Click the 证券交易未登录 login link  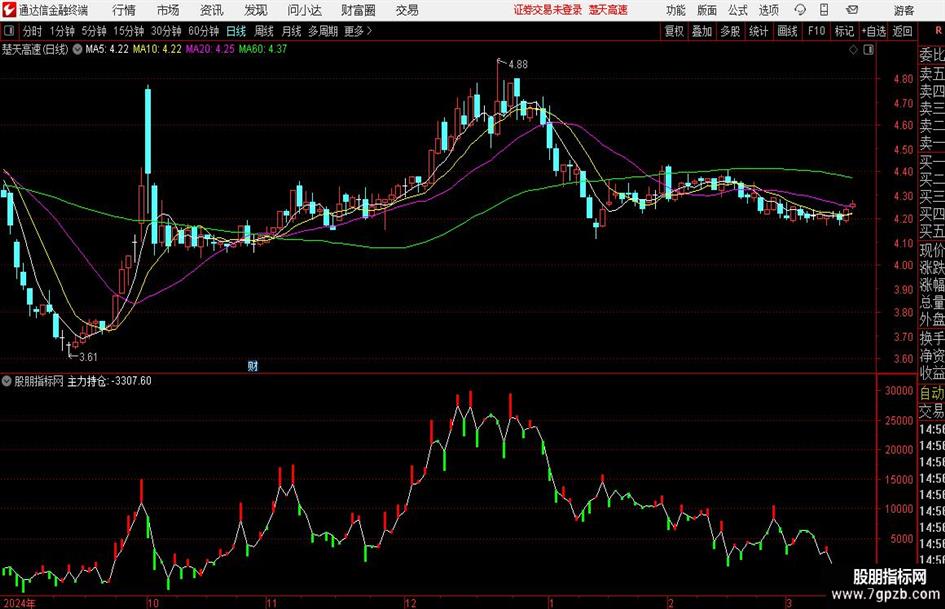548,10
